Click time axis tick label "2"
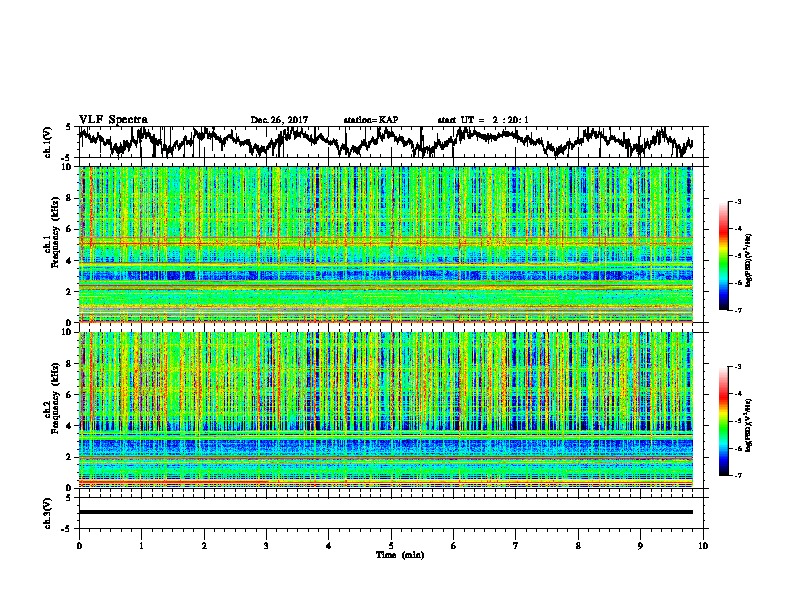 click(204, 546)
